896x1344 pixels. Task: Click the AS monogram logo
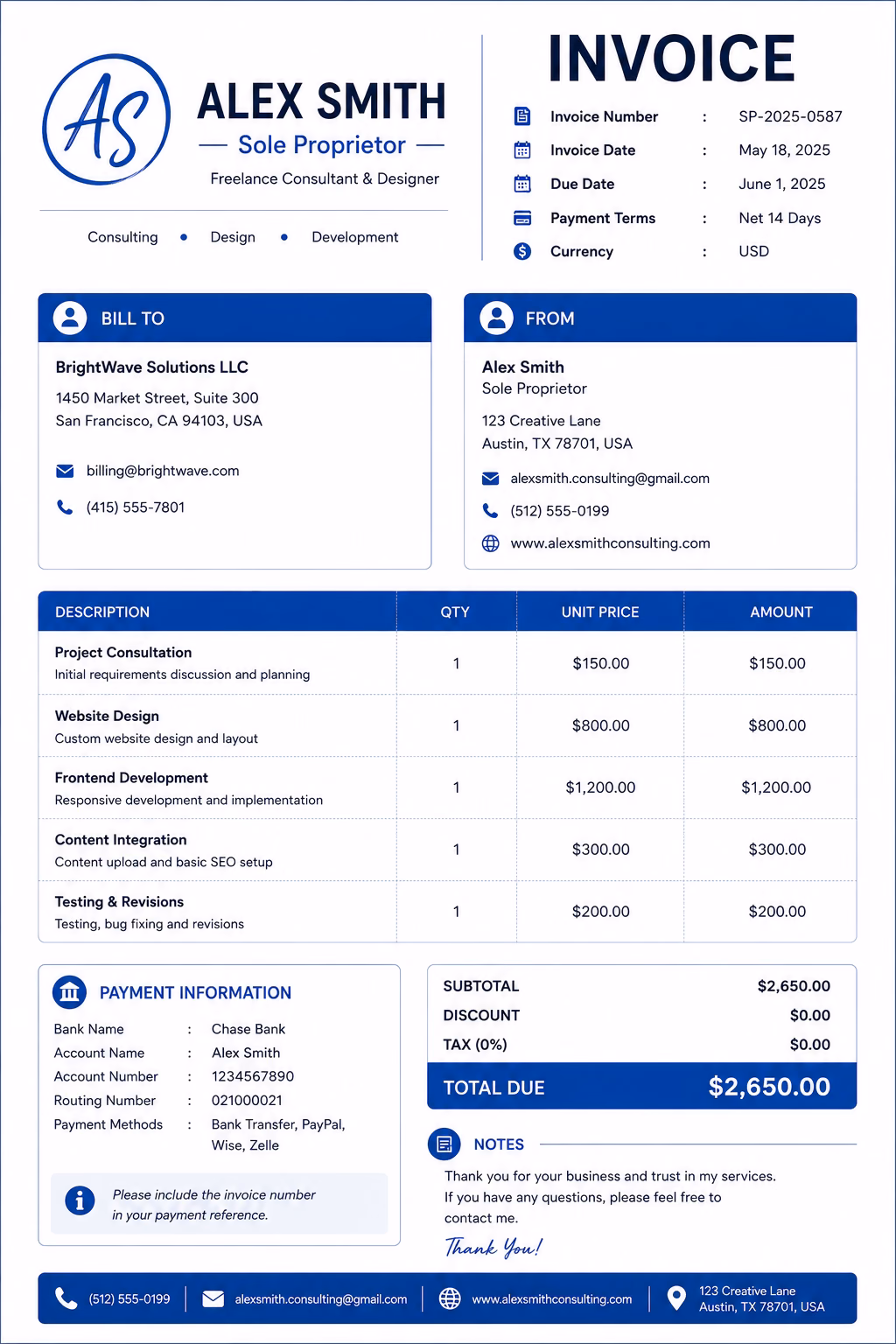click(x=106, y=120)
